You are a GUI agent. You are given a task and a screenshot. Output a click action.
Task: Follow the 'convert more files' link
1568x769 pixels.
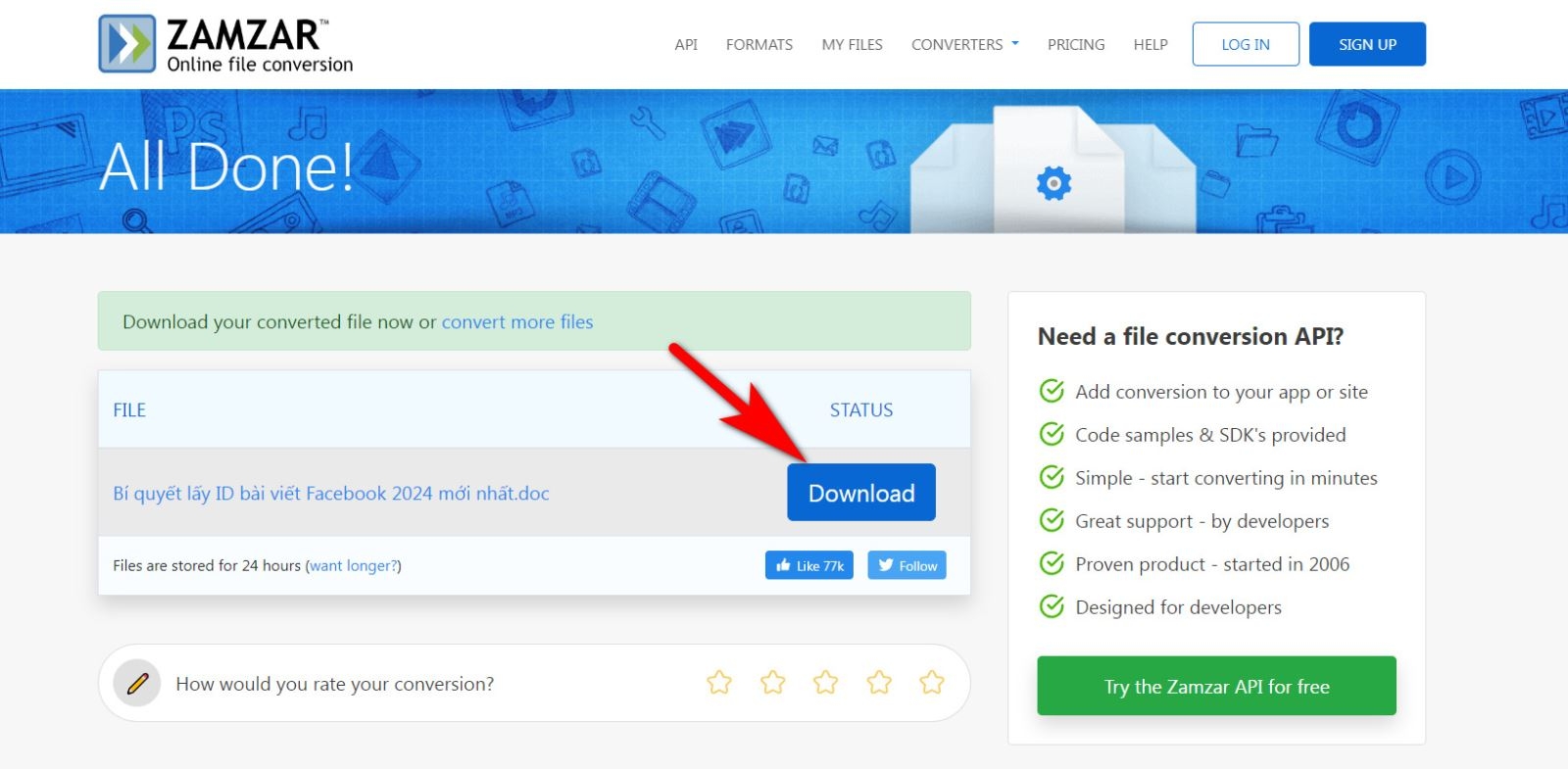point(517,321)
